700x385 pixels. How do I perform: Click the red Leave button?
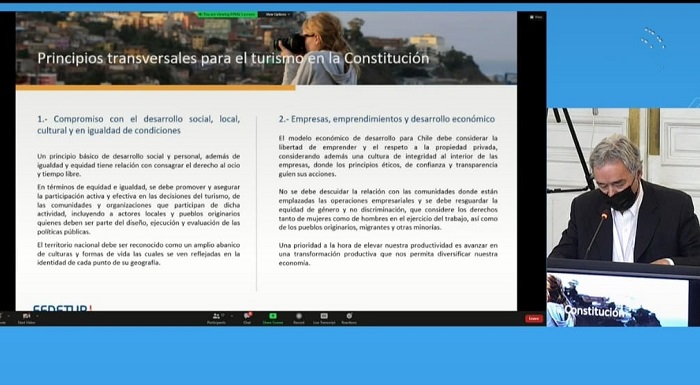pos(533,318)
